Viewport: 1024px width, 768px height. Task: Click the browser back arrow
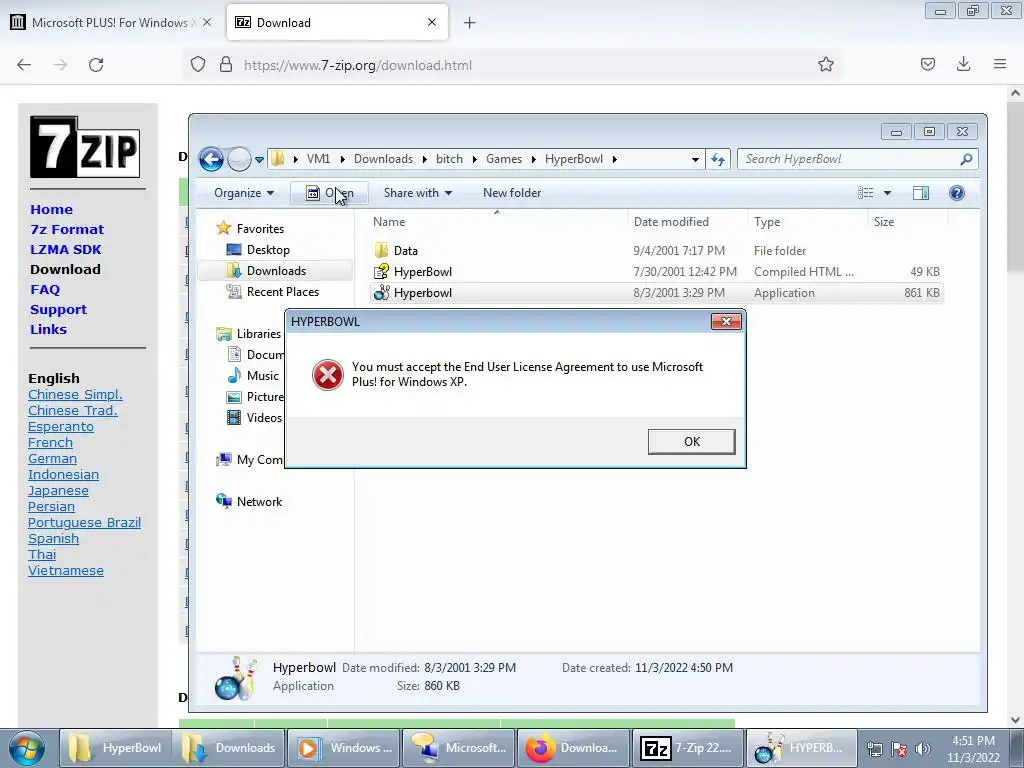pyautogui.click(x=24, y=65)
